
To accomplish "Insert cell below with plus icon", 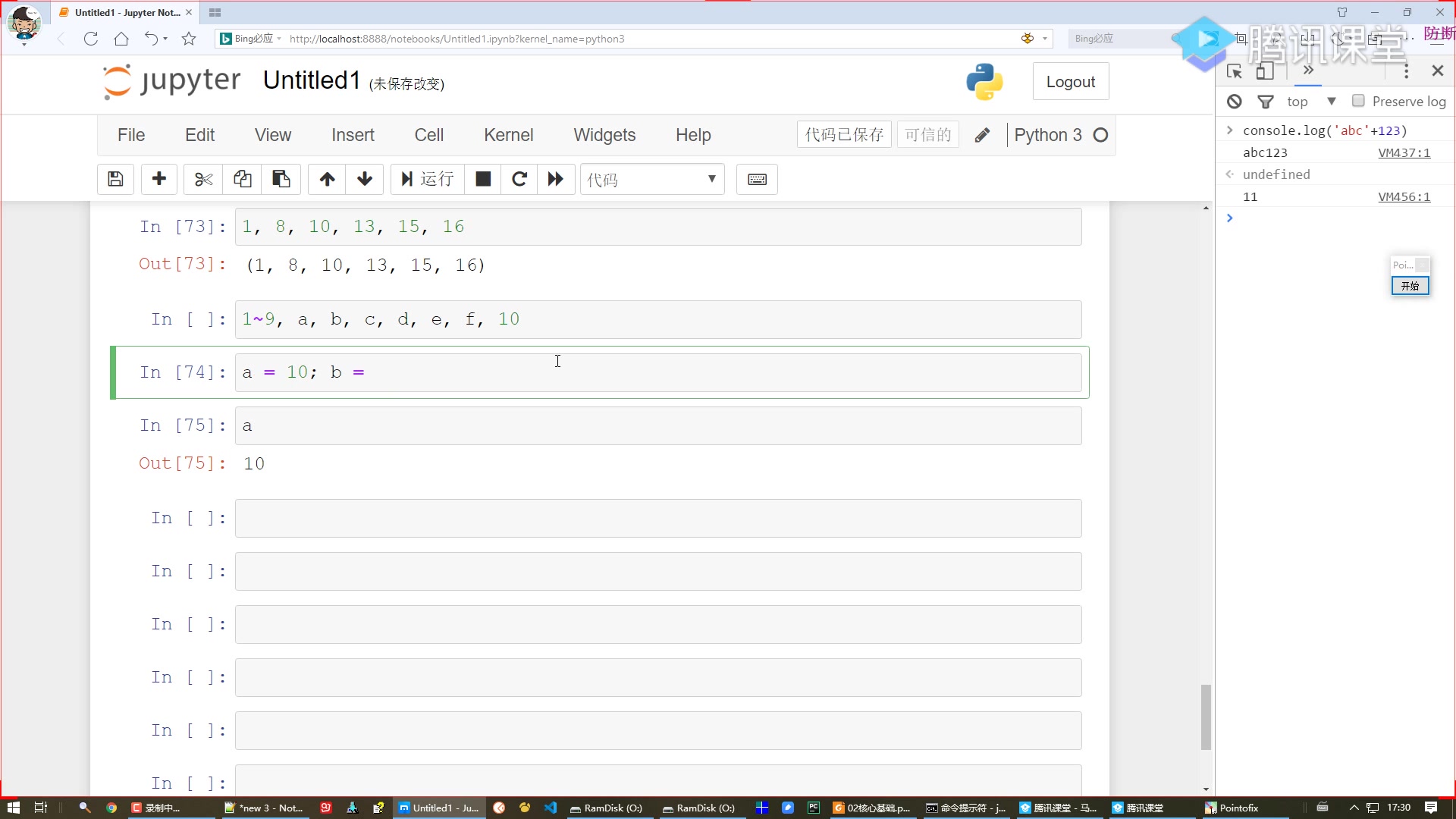I will click(159, 179).
